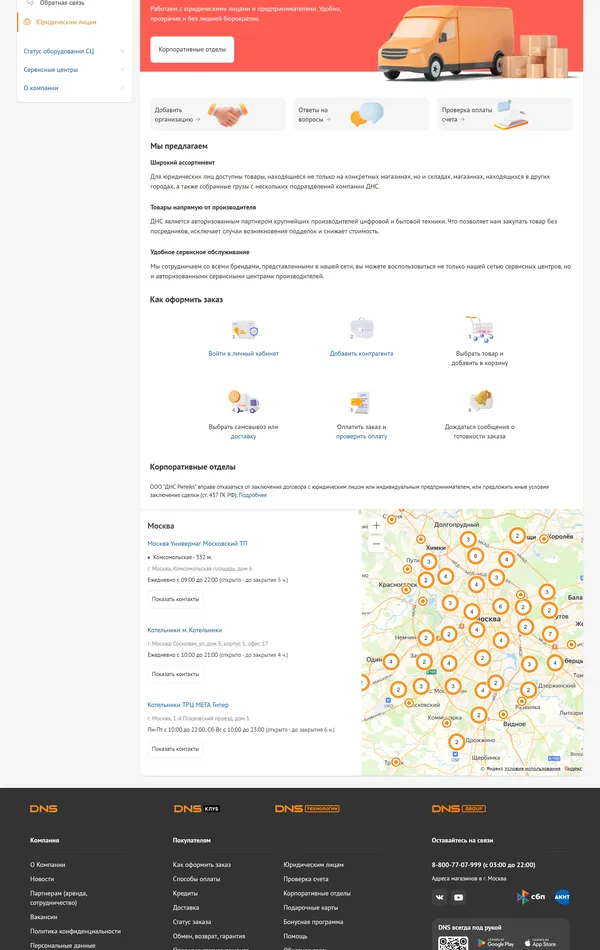This screenshot has height=950, width=600.
Task: Open Адреса магазинов в г. Москва link
Action: click(x=468, y=879)
